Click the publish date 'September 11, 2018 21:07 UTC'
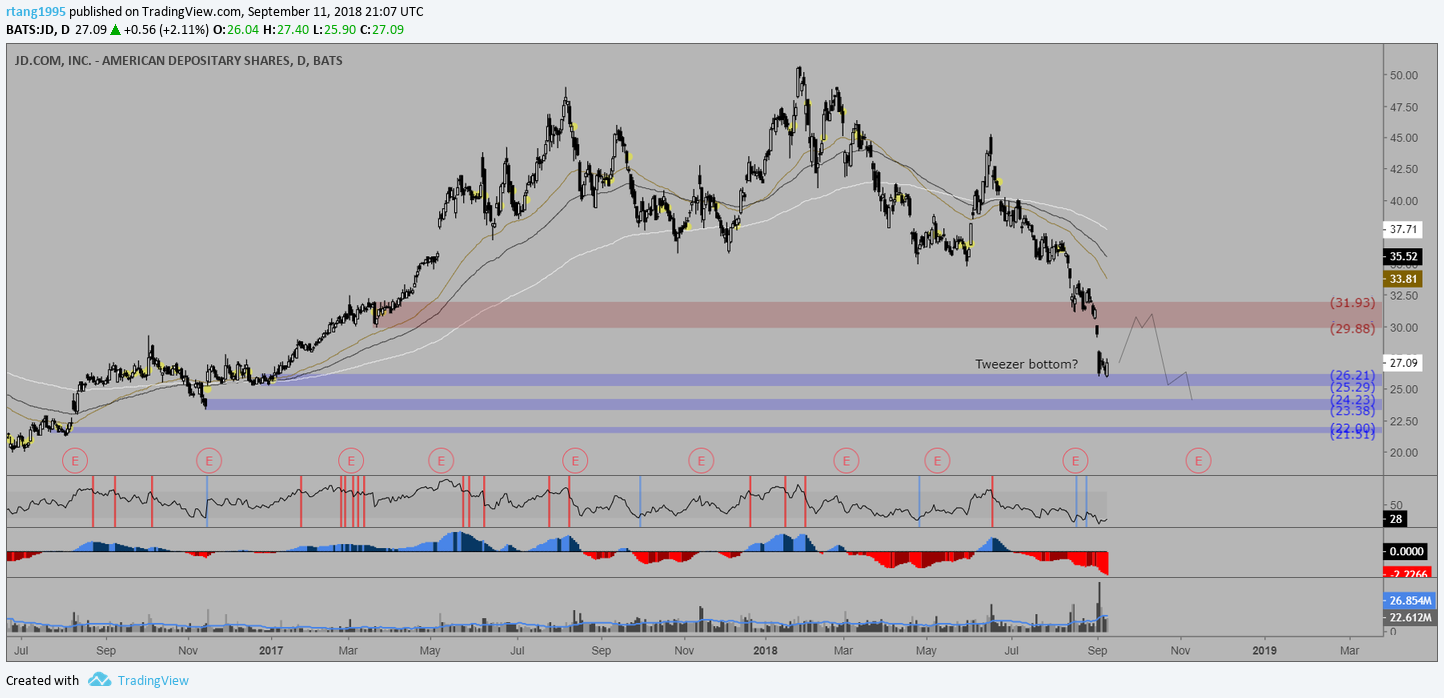The height and width of the screenshot is (698, 1444). [338, 12]
